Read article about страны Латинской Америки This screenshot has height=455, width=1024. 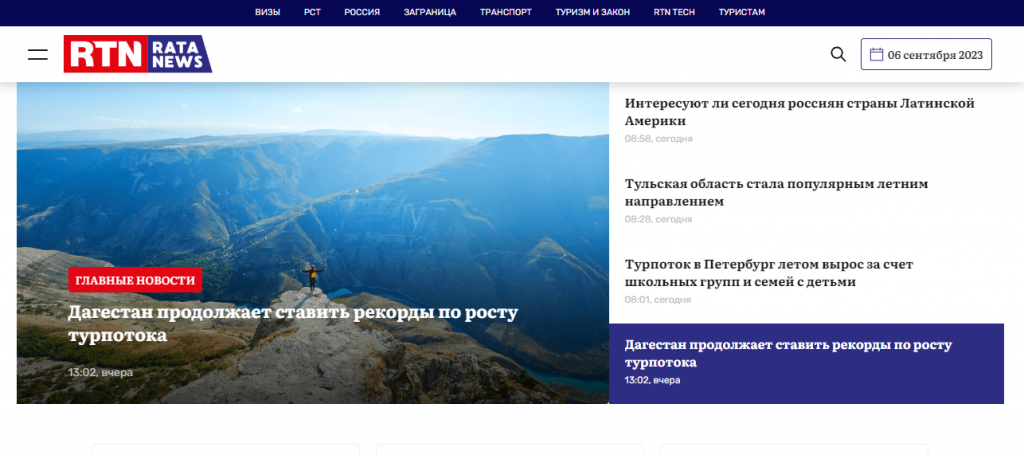(800, 112)
